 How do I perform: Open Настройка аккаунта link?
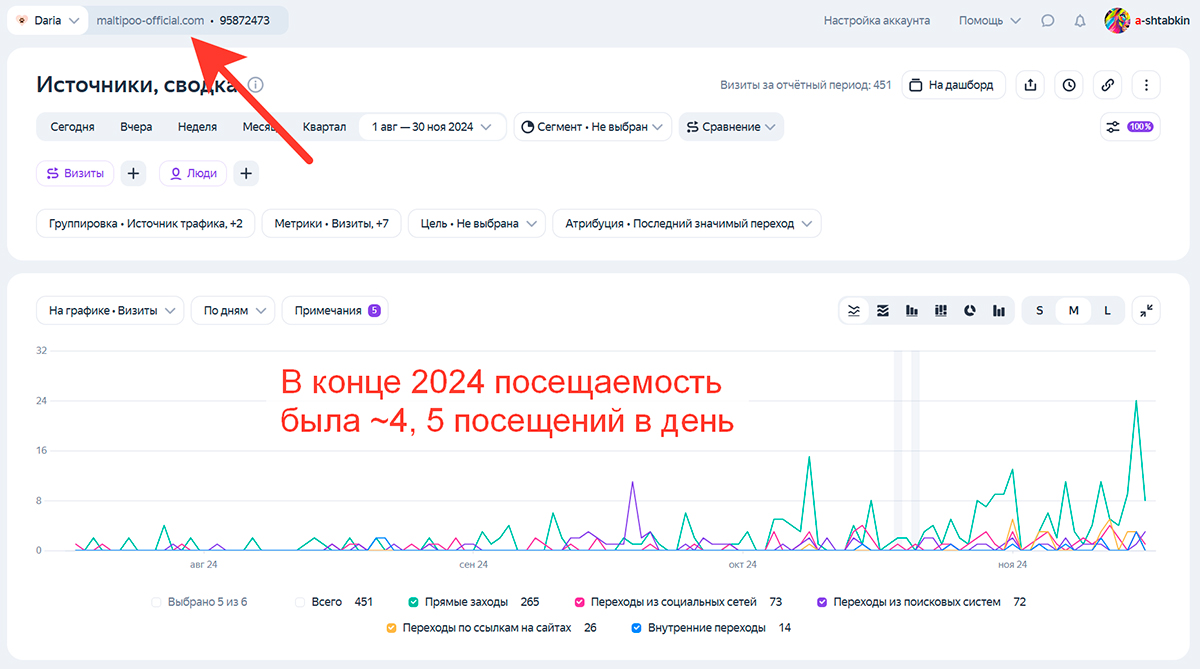(876, 20)
